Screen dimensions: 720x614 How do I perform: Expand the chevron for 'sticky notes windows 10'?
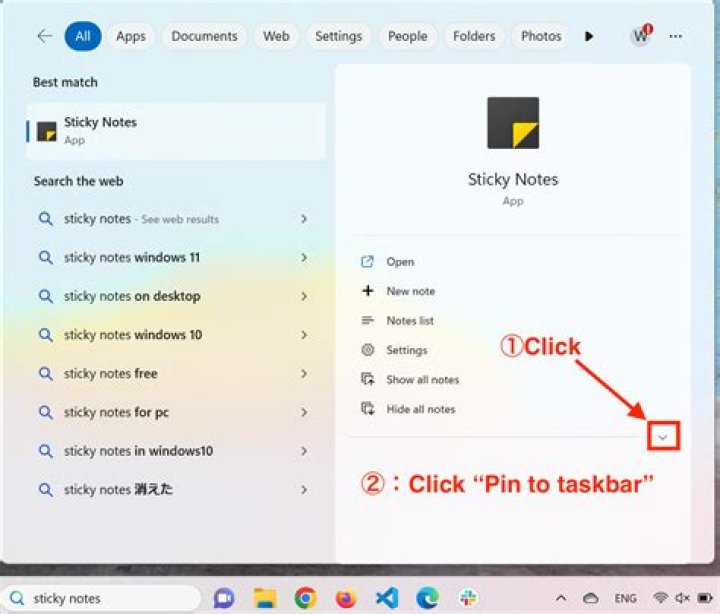coord(304,335)
